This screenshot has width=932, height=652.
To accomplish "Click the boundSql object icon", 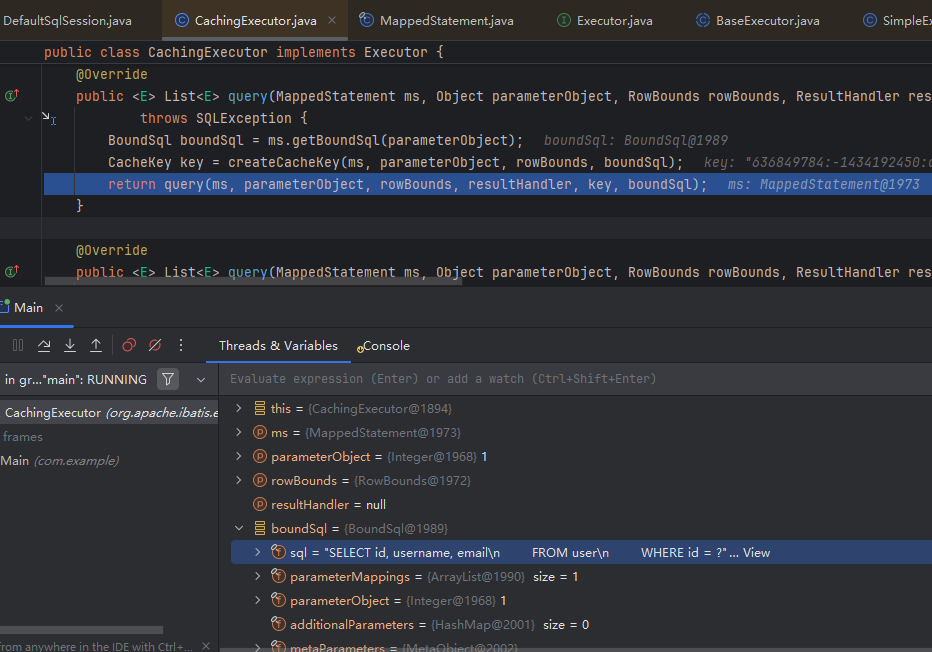I will click(260, 528).
